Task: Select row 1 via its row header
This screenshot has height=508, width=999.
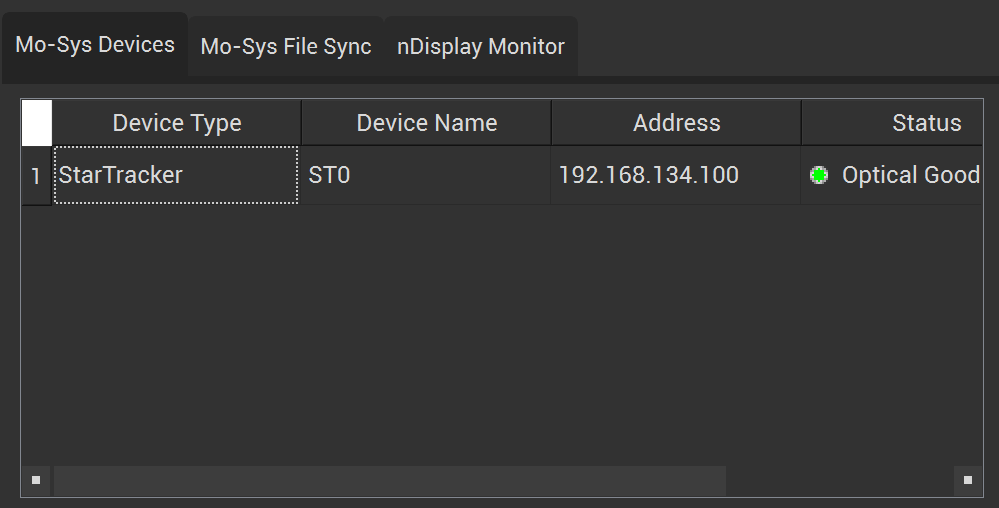Action: [37, 176]
